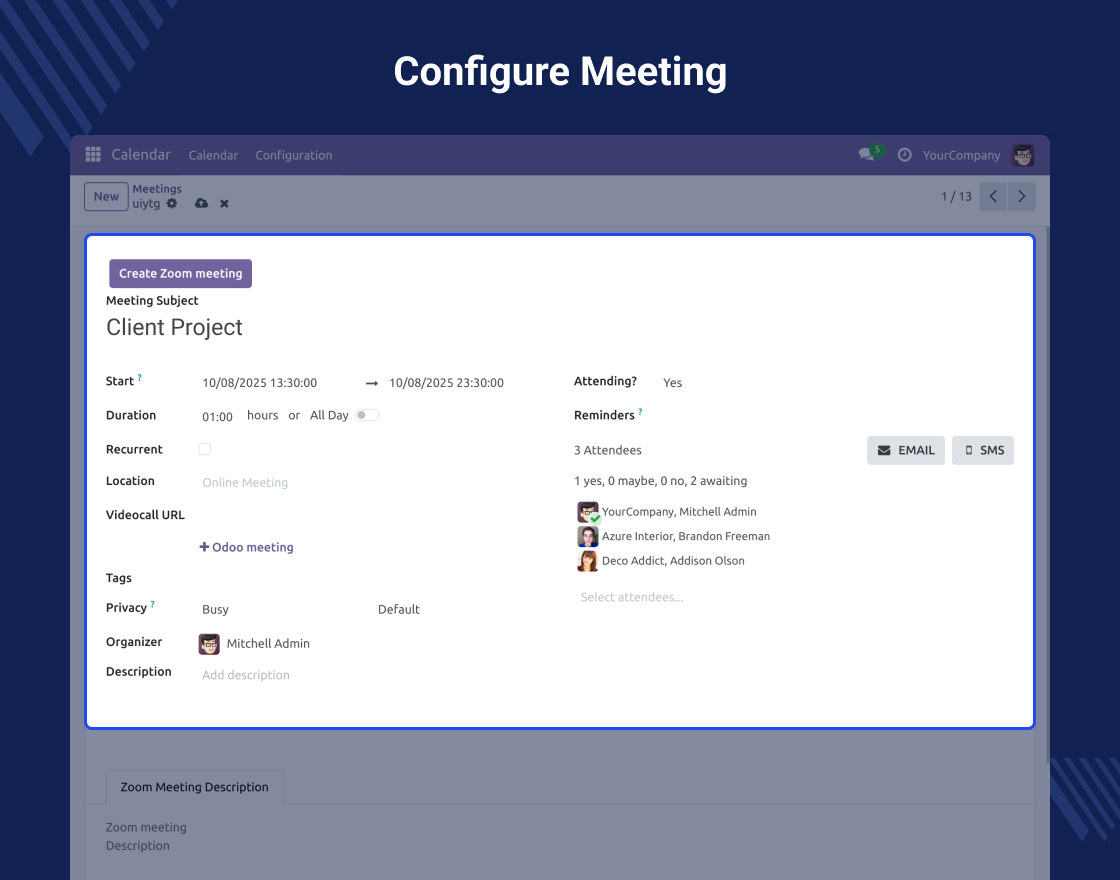Open the Default privacy dropdown
1120x880 pixels.
coord(450,609)
